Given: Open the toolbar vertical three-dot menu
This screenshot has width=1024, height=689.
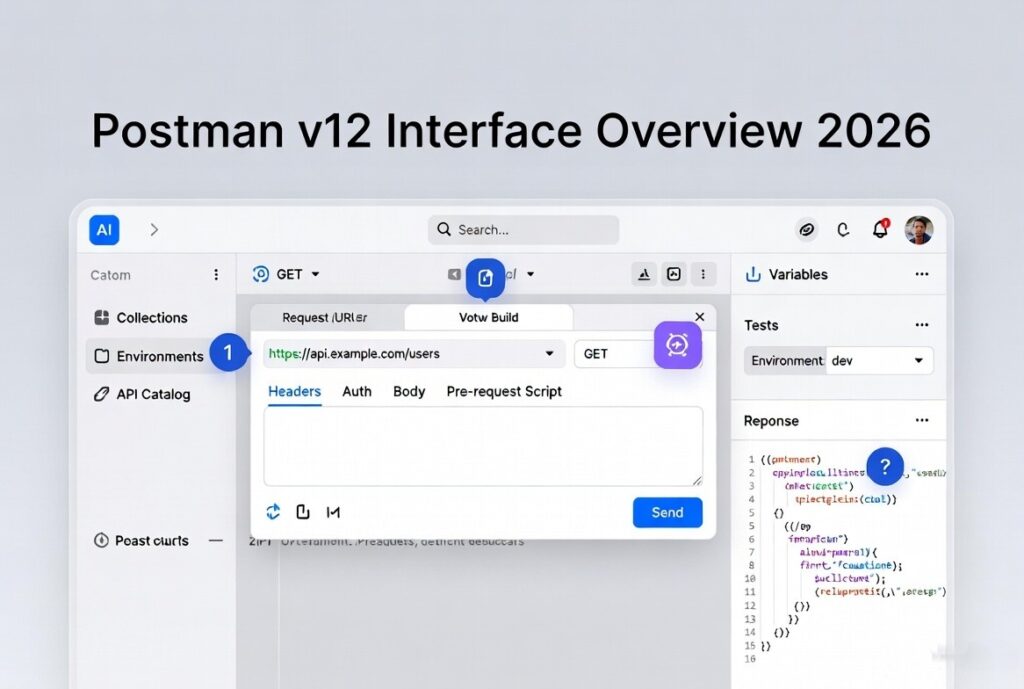Looking at the screenshot, I should point(703,274).
